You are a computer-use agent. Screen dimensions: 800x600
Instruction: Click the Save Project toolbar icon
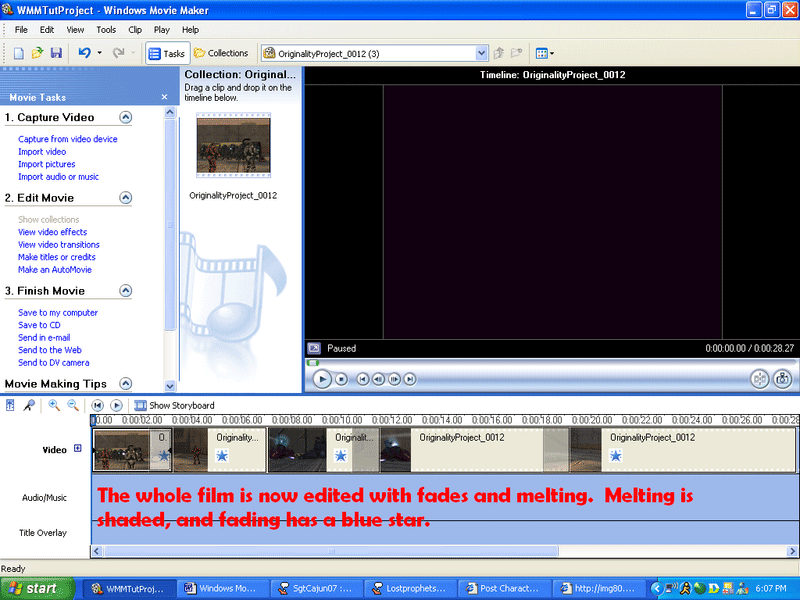pos(56,53)
